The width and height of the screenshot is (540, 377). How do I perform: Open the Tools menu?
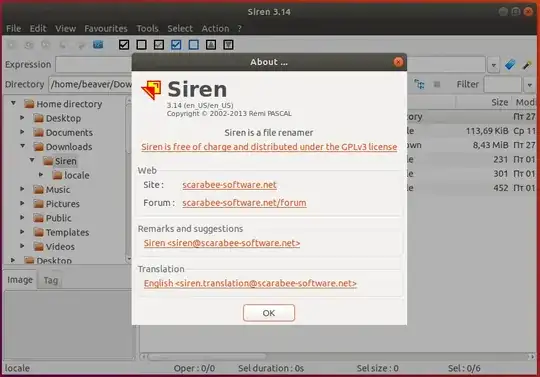click(x=147, y=28)
